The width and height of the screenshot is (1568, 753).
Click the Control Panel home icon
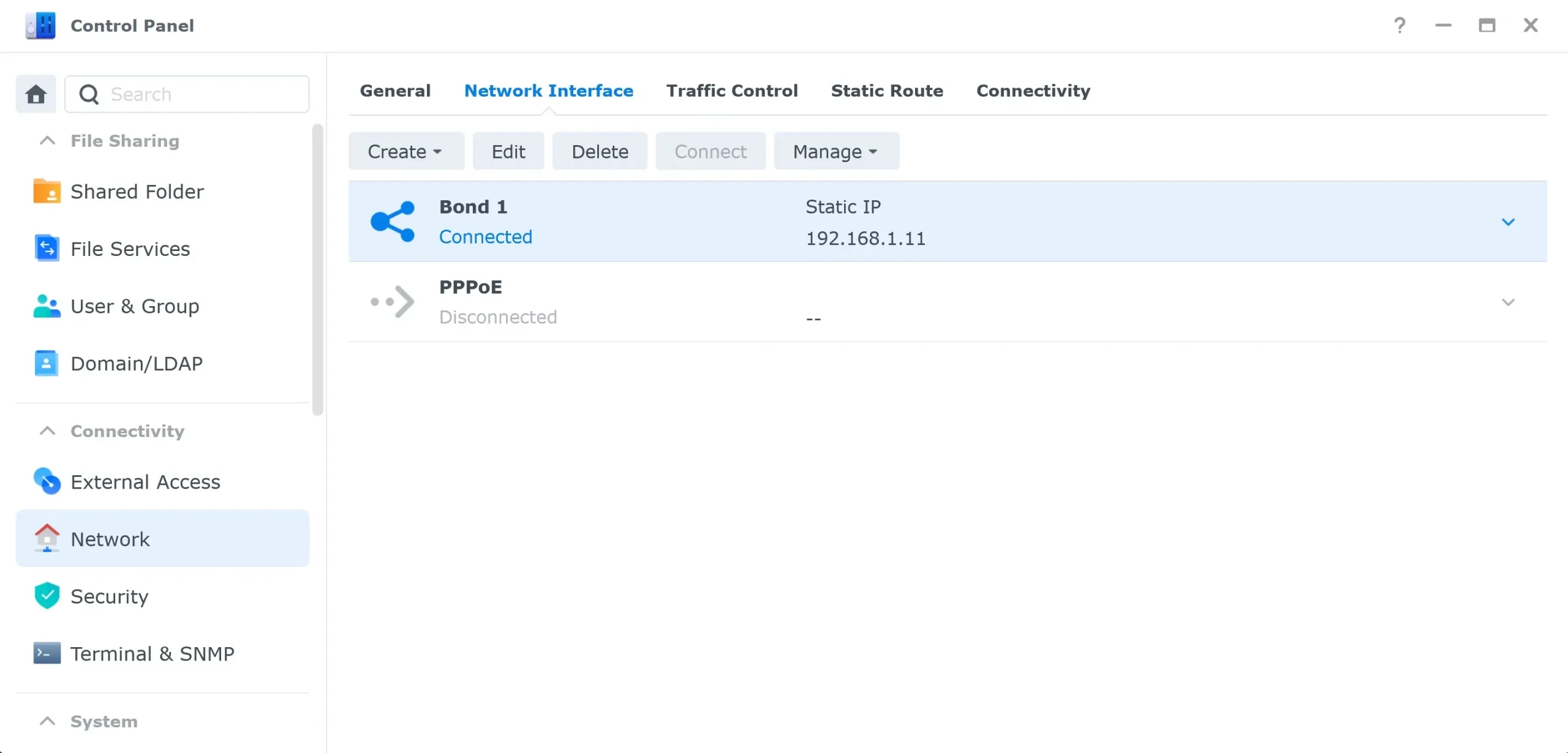pyautogui.click(x=35, y=94)
